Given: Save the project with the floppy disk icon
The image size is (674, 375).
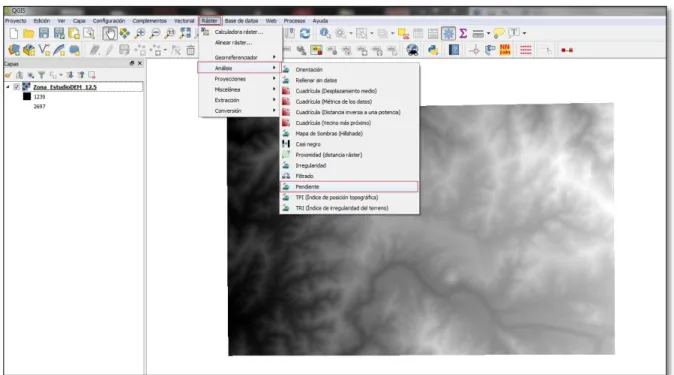Looking at the screenshot, I should click(44, 33).
